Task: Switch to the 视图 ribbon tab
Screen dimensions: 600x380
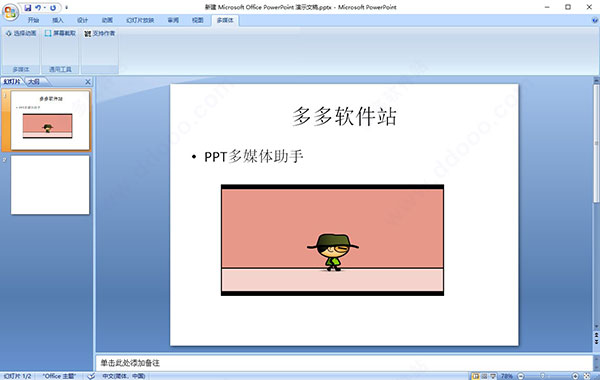Action: 197,20
